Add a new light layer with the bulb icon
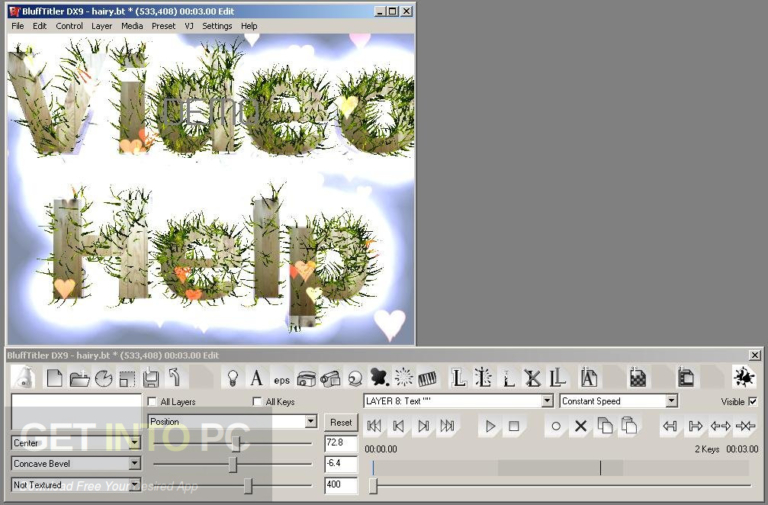 [233, 378]
